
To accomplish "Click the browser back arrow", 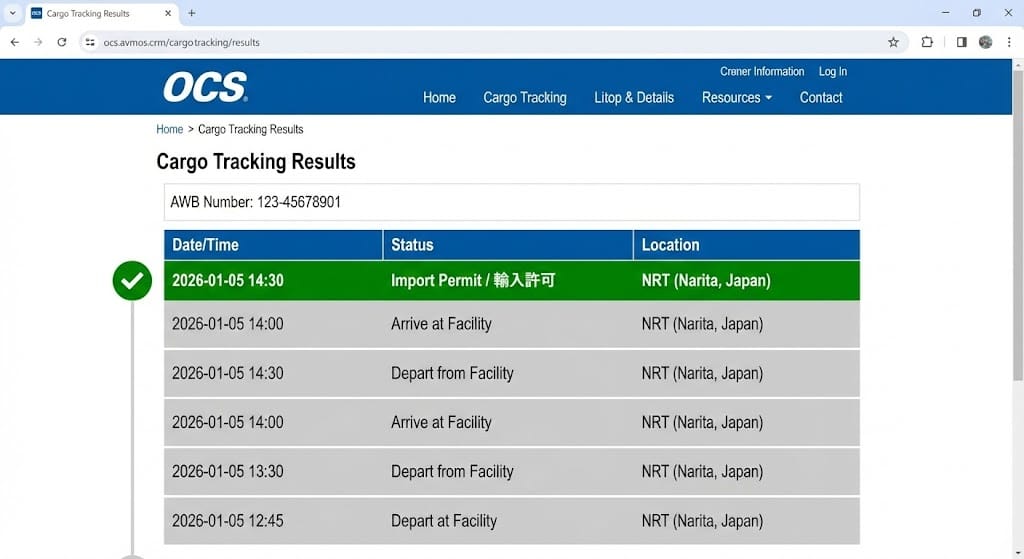I will tap(14, 42).
